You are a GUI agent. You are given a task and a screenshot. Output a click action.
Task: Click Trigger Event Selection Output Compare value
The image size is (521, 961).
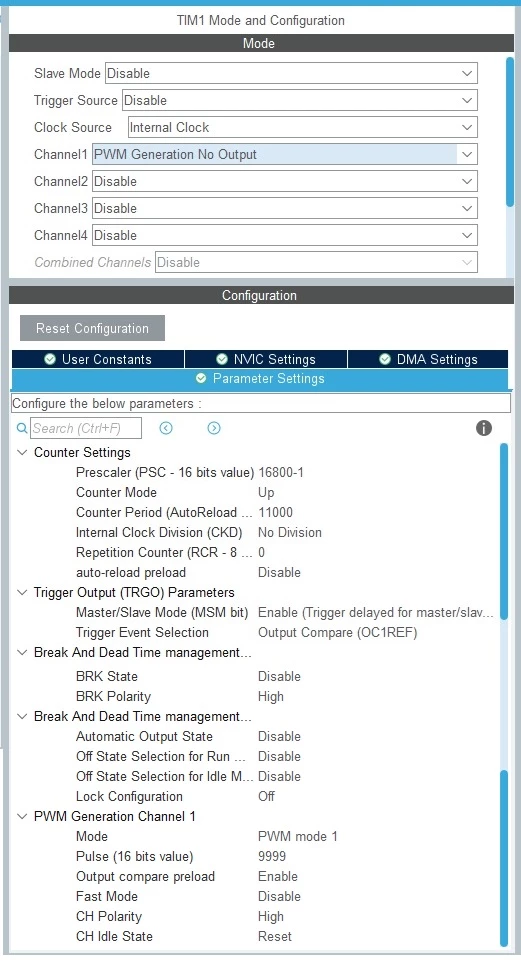(x=338, y=632)
